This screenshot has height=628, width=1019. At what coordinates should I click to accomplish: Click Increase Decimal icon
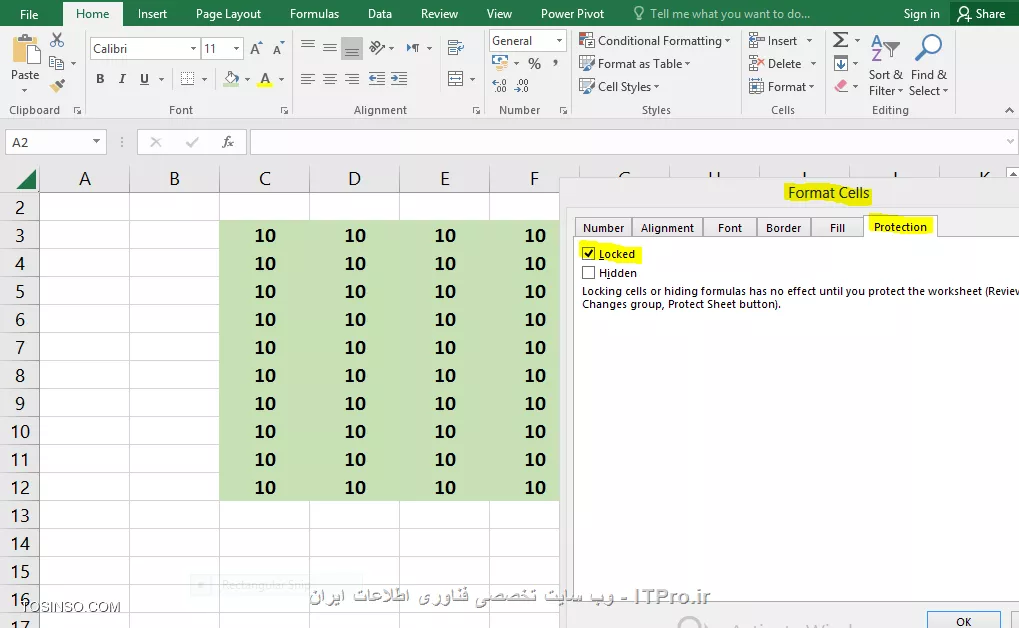(499, 85)
